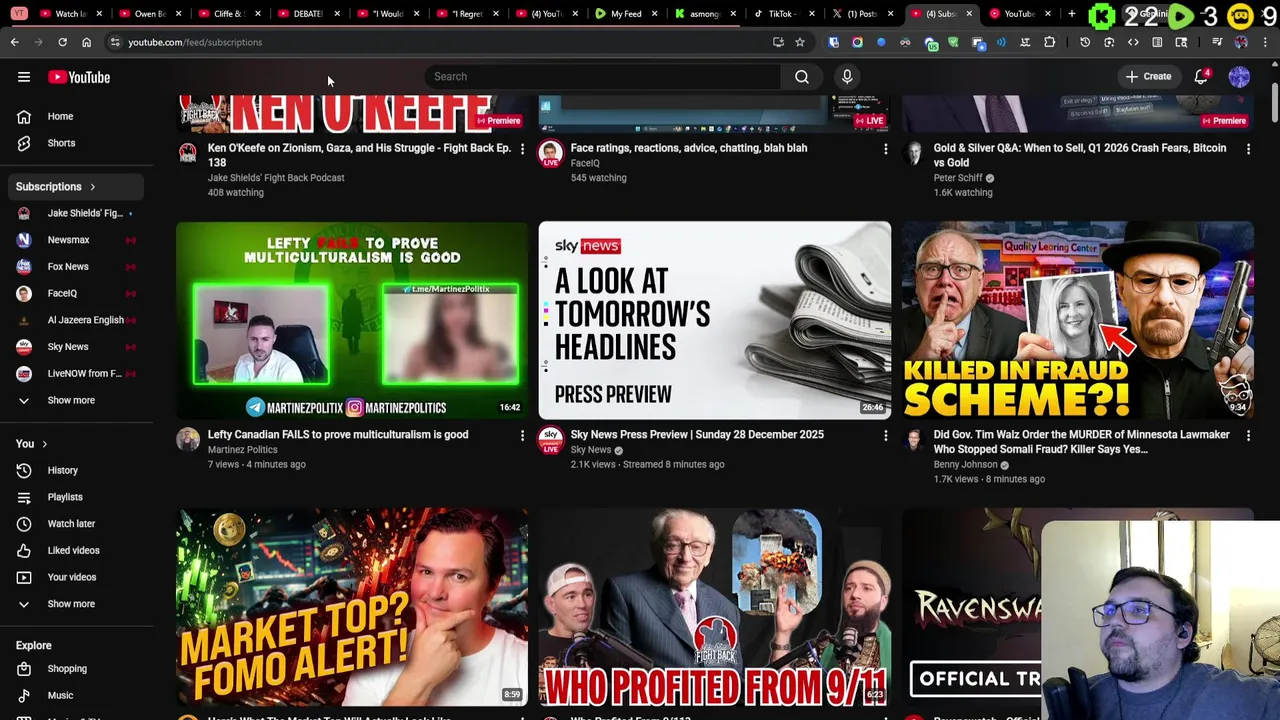
Task: Focus the YouTube Search field
Action: [x=603, y=77]
